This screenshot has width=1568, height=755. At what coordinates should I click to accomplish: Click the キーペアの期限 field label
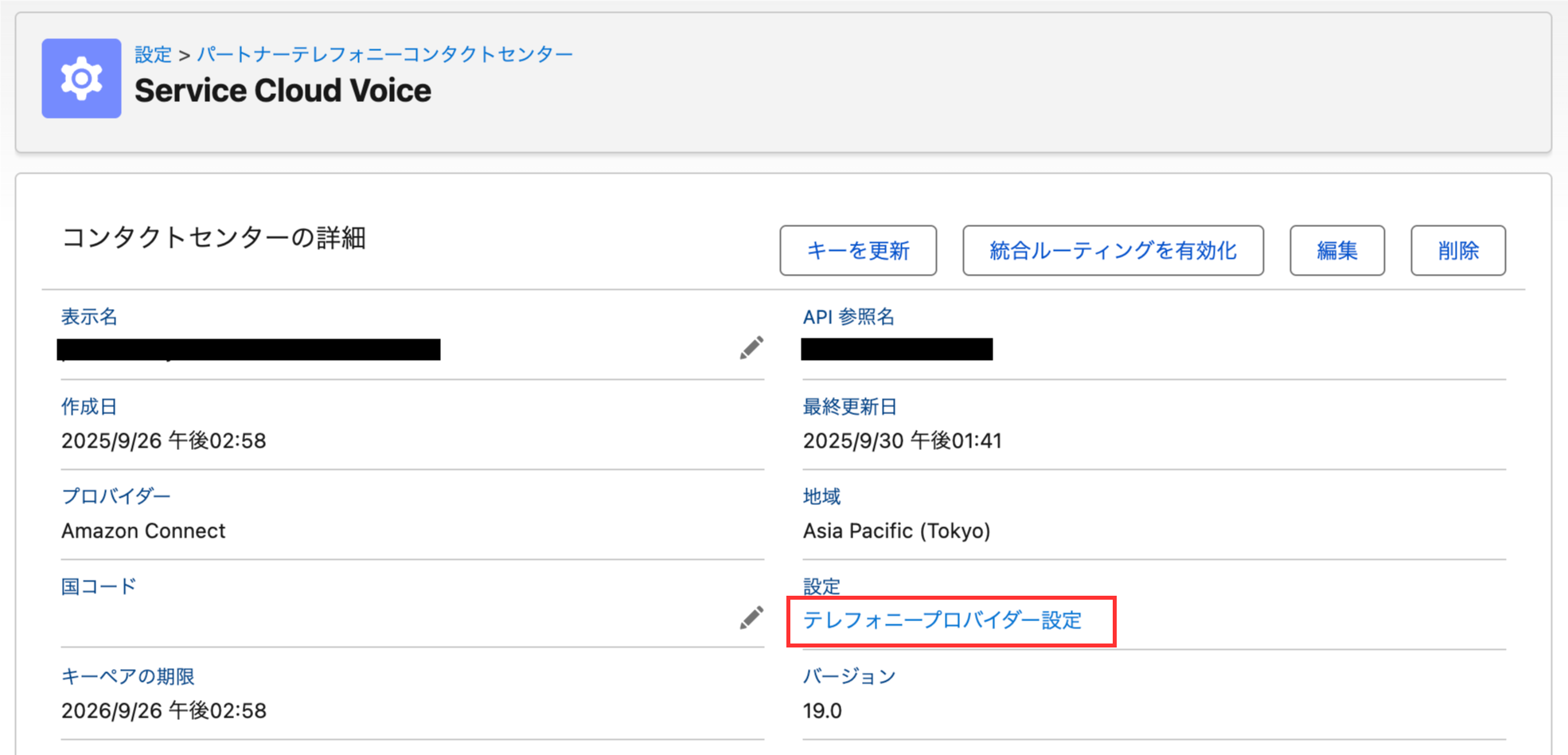128,676
